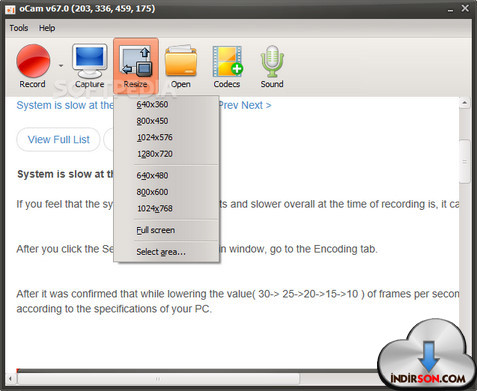Click the View Full List button
The height and width of the screenshot is (391, 477).
[x=58, y=139]
